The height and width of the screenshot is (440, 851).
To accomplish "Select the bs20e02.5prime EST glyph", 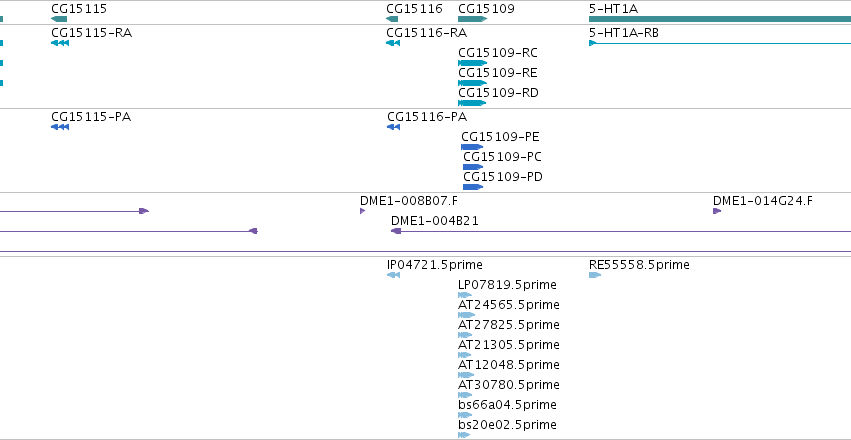I will coord(464,435).
